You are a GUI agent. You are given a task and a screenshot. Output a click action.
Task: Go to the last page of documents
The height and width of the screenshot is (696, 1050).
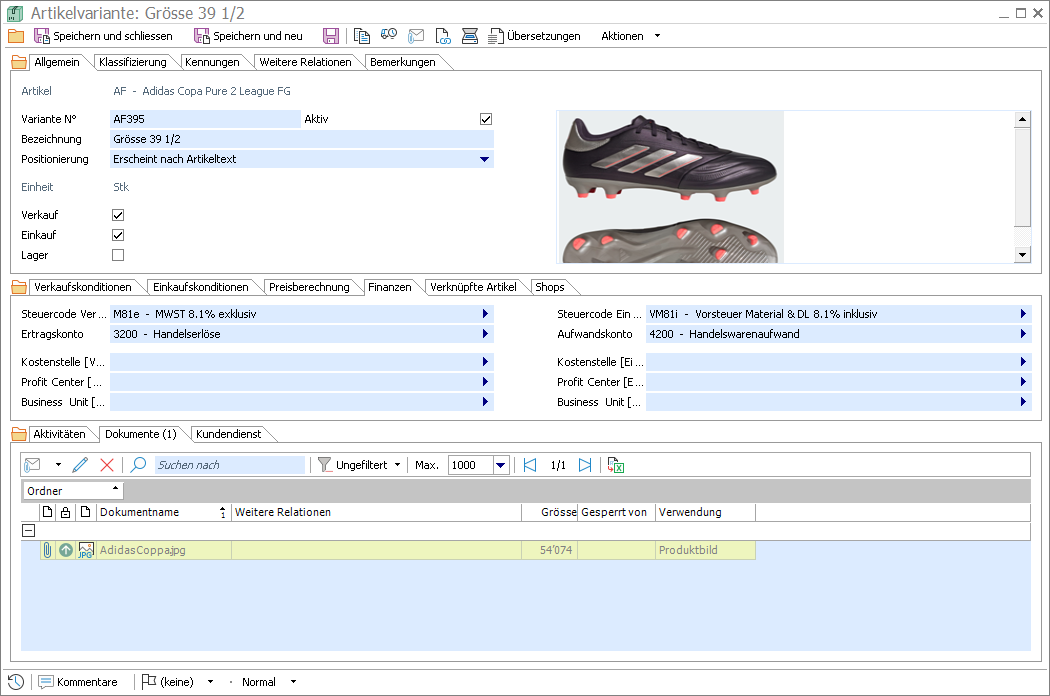[586, 465]
